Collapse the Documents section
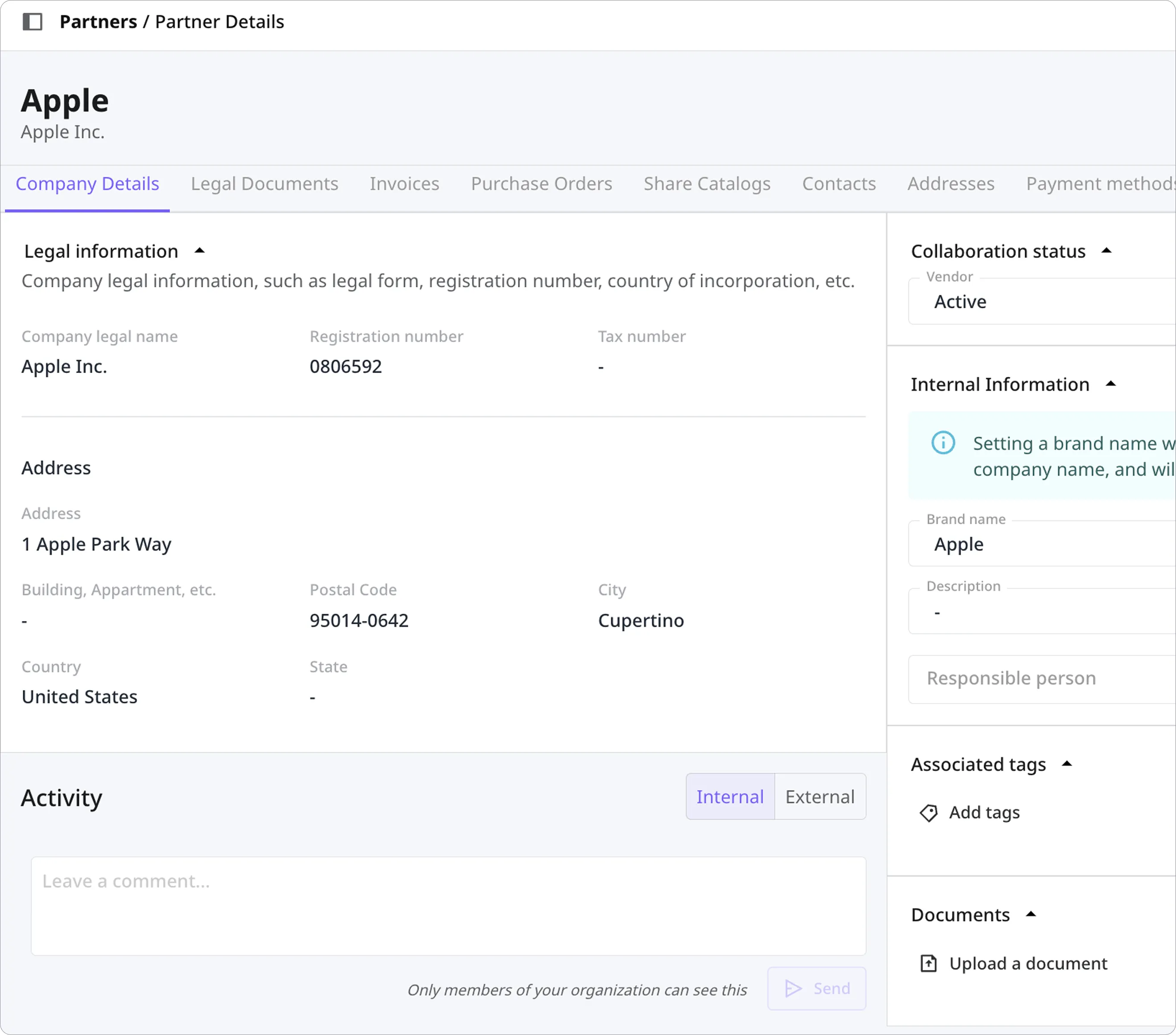The width and height of the screenshot is (1176, 1035). point(1031,914)
